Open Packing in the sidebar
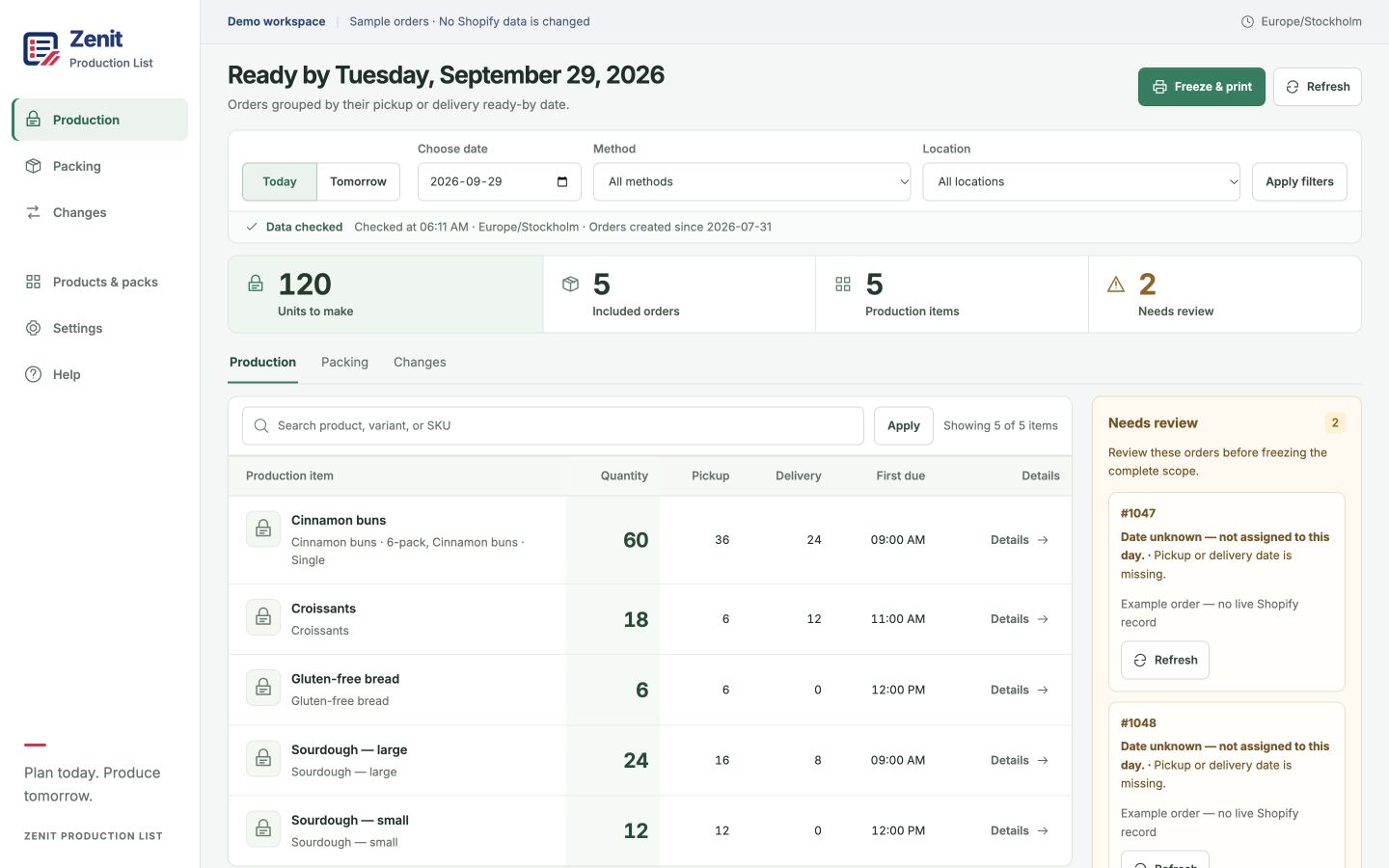This screenshot has height=868, width=1389. pos(100,166)
